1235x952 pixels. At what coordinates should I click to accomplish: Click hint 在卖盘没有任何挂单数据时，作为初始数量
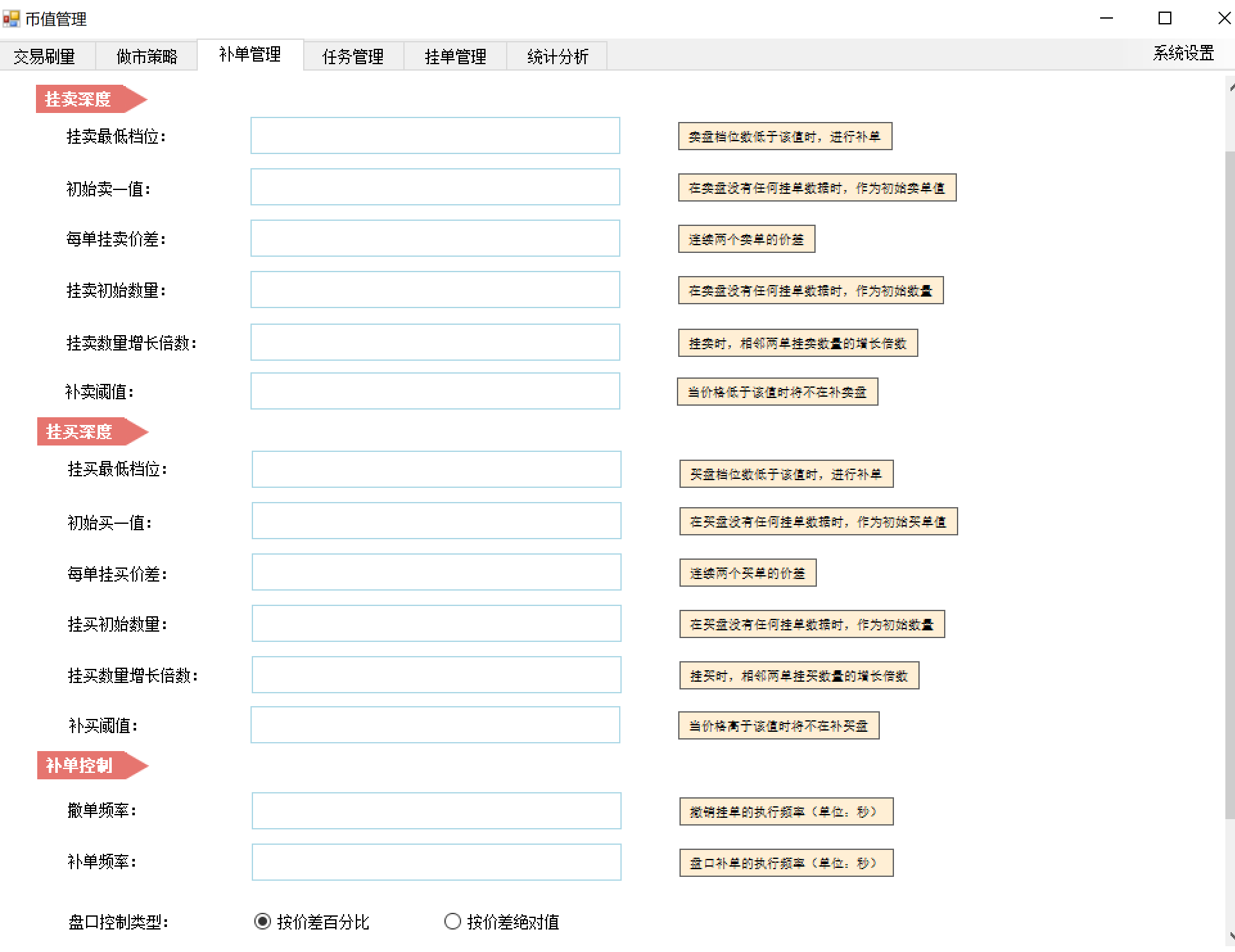click(811, 290)
